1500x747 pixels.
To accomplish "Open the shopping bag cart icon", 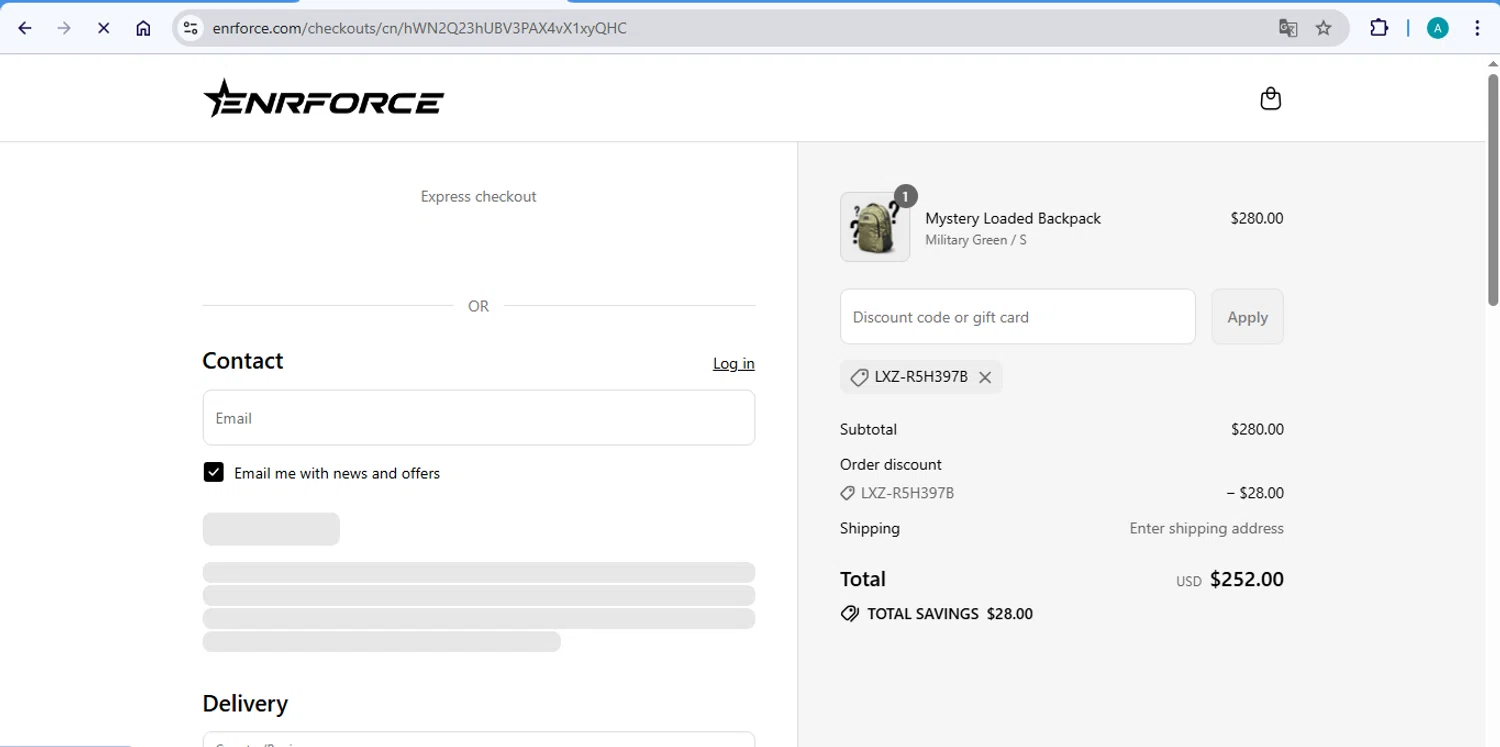I will tap(1271, 98).
